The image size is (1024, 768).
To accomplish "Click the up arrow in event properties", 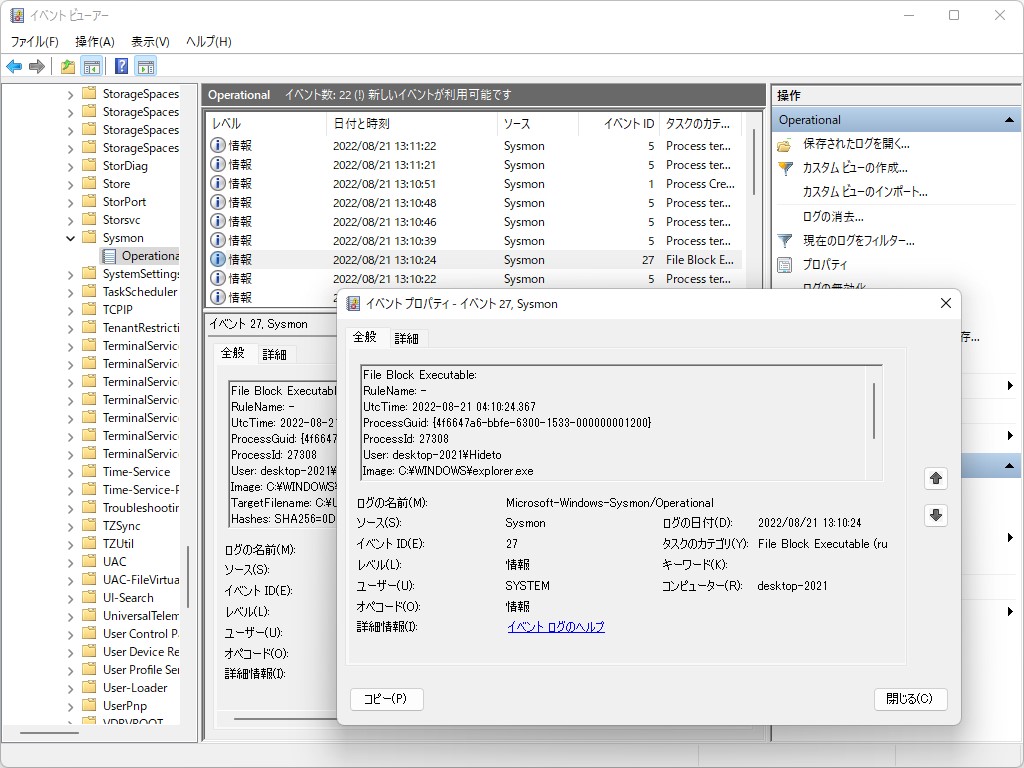I will pos(935,479).
